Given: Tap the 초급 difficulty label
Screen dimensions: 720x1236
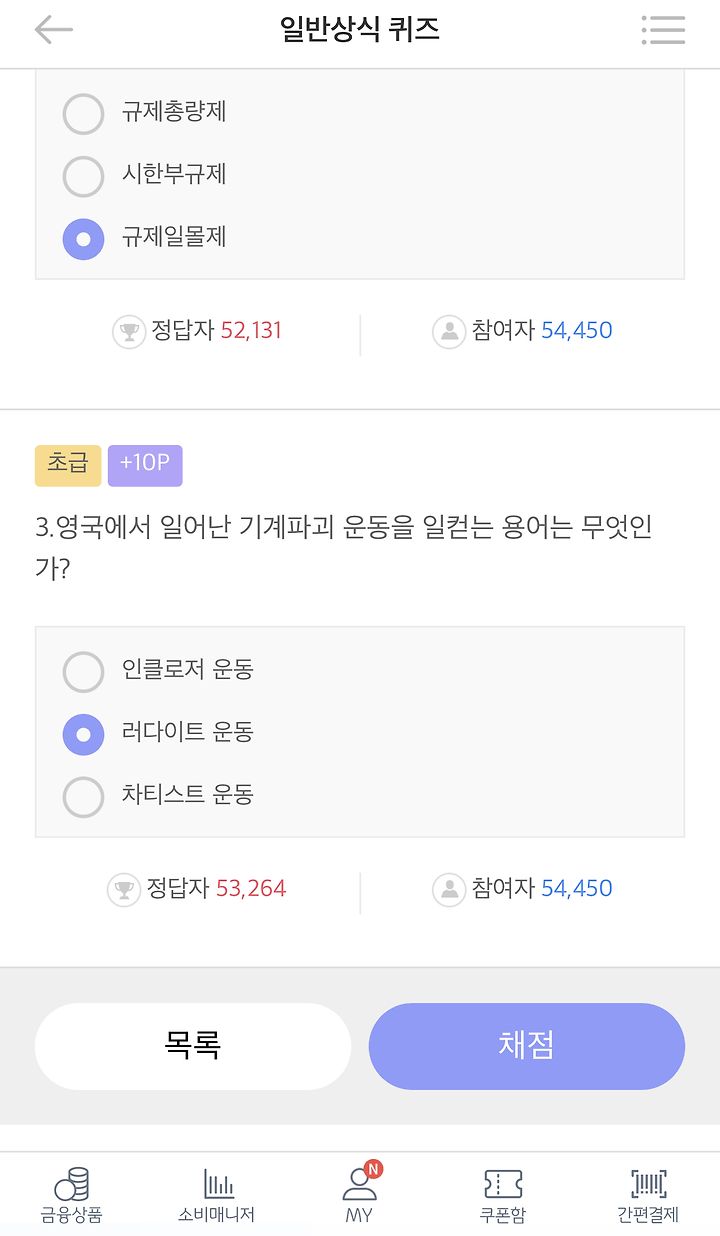Looking at the screenshot, I should coord(68,465).
